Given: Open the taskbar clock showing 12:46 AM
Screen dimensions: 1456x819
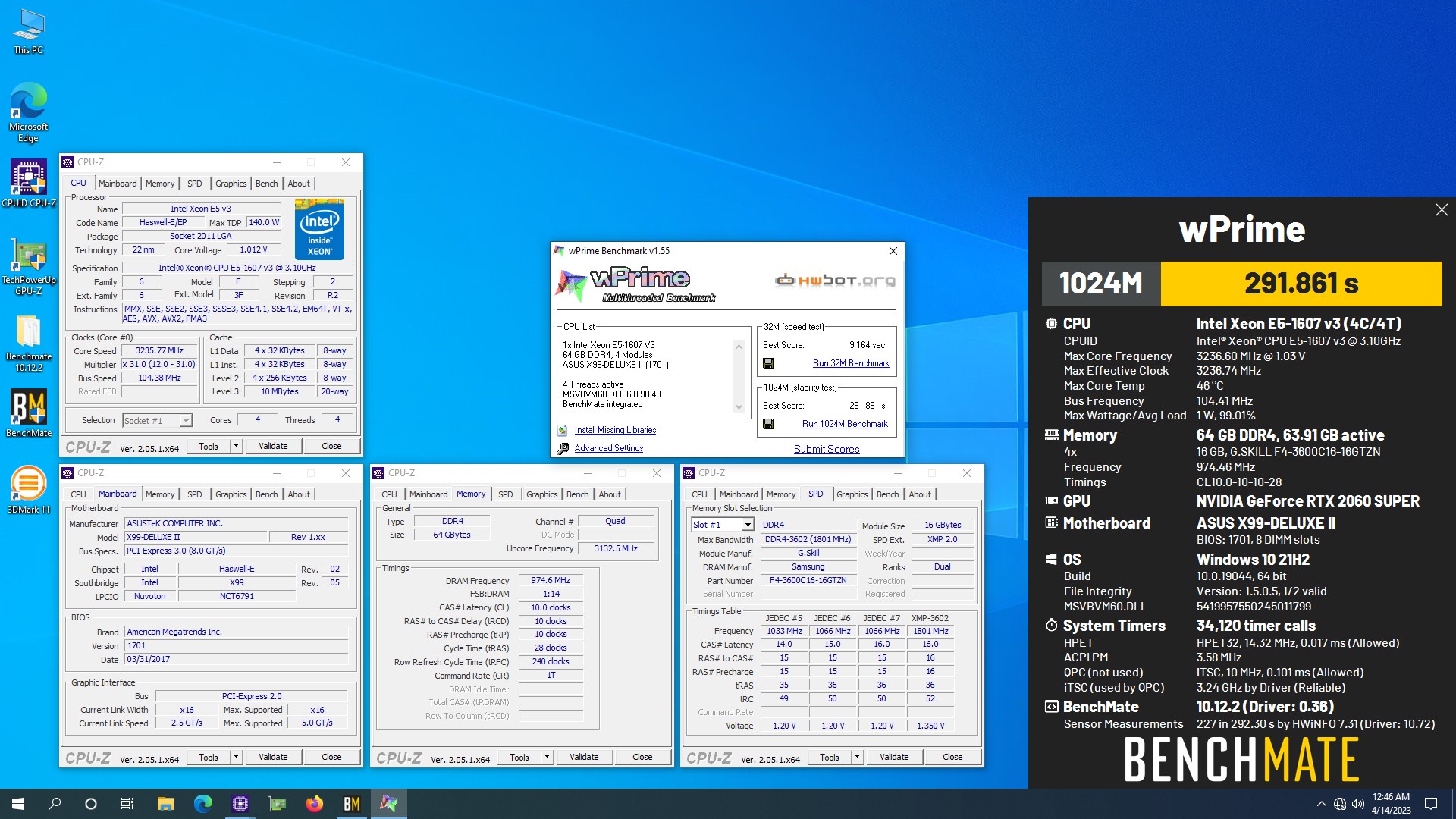Looking at the screenshot, I should (1391, 804).
